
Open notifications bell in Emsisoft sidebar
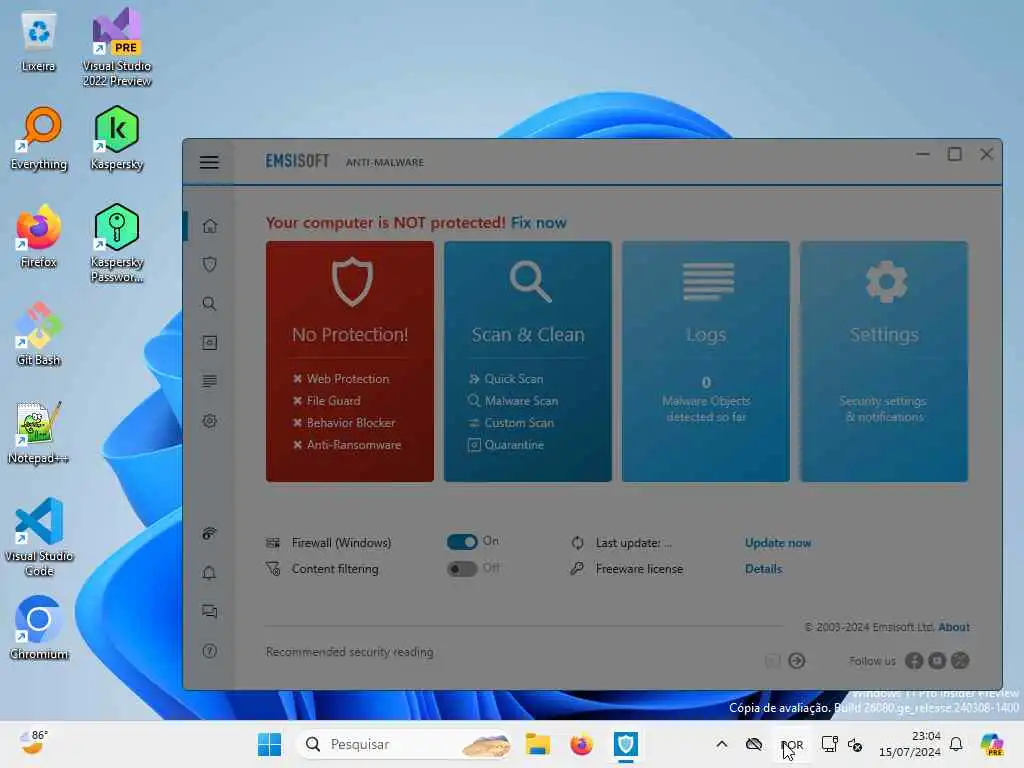(x=210, y=573)
